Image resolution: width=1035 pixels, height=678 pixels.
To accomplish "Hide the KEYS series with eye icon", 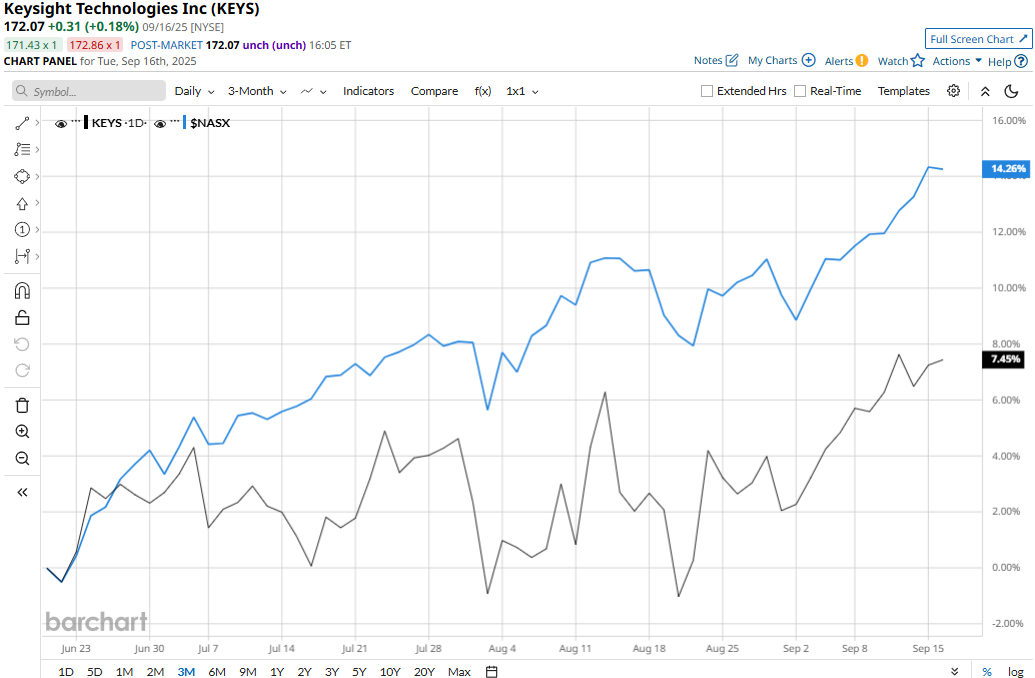I will (61, 123).
